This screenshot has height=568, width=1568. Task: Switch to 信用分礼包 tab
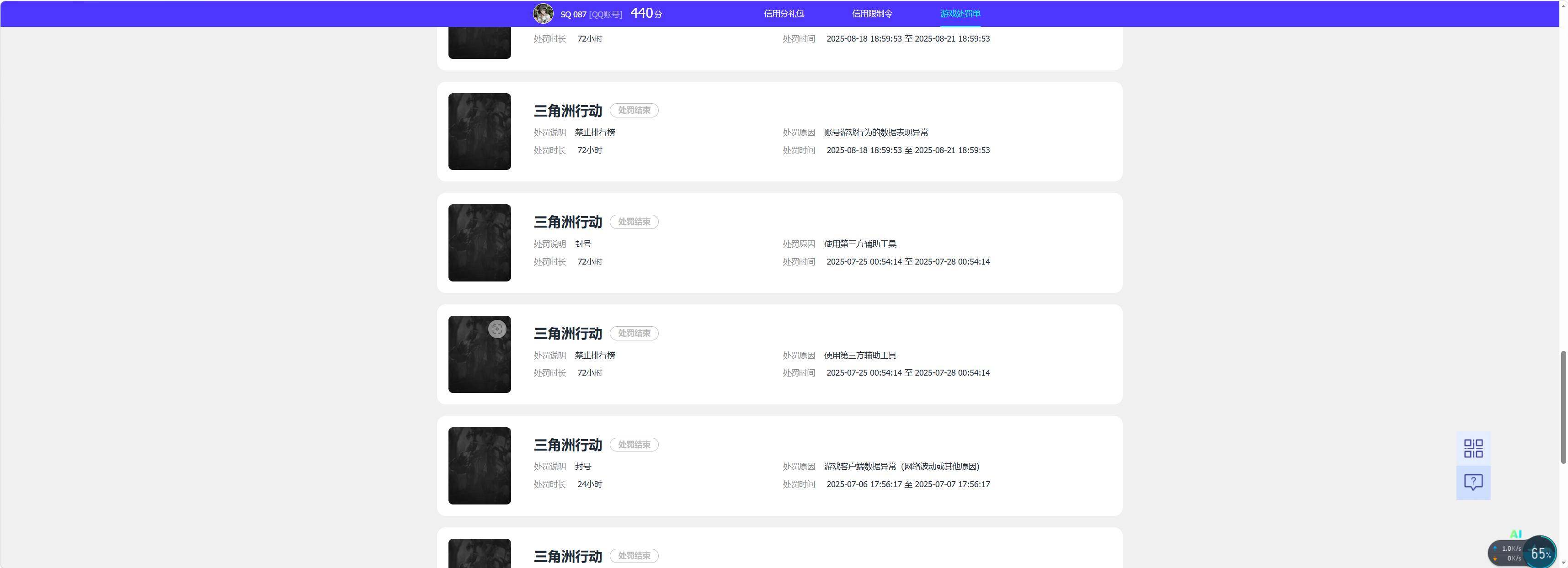click(x=784, y=13)
